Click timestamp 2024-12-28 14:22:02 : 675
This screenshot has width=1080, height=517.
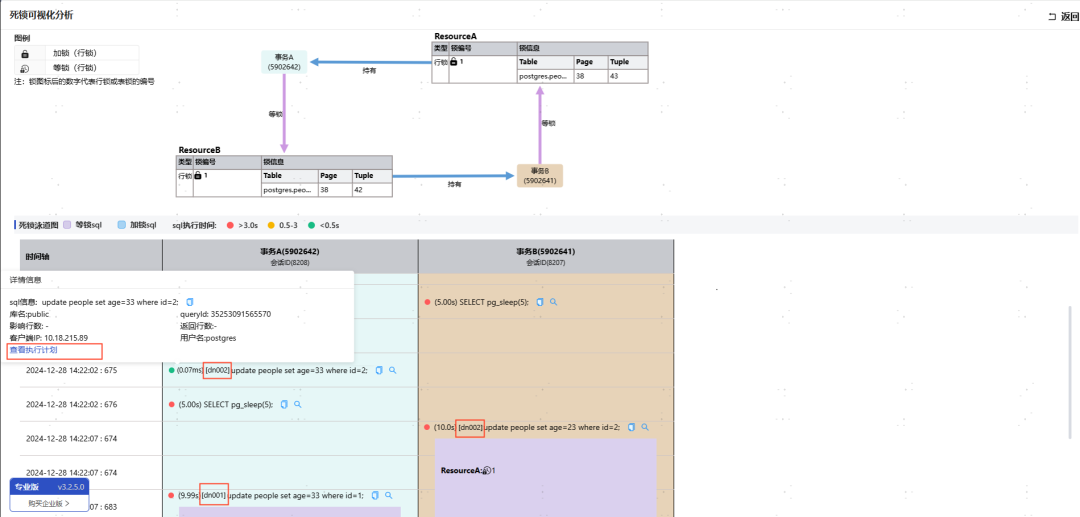pos(72,370)
